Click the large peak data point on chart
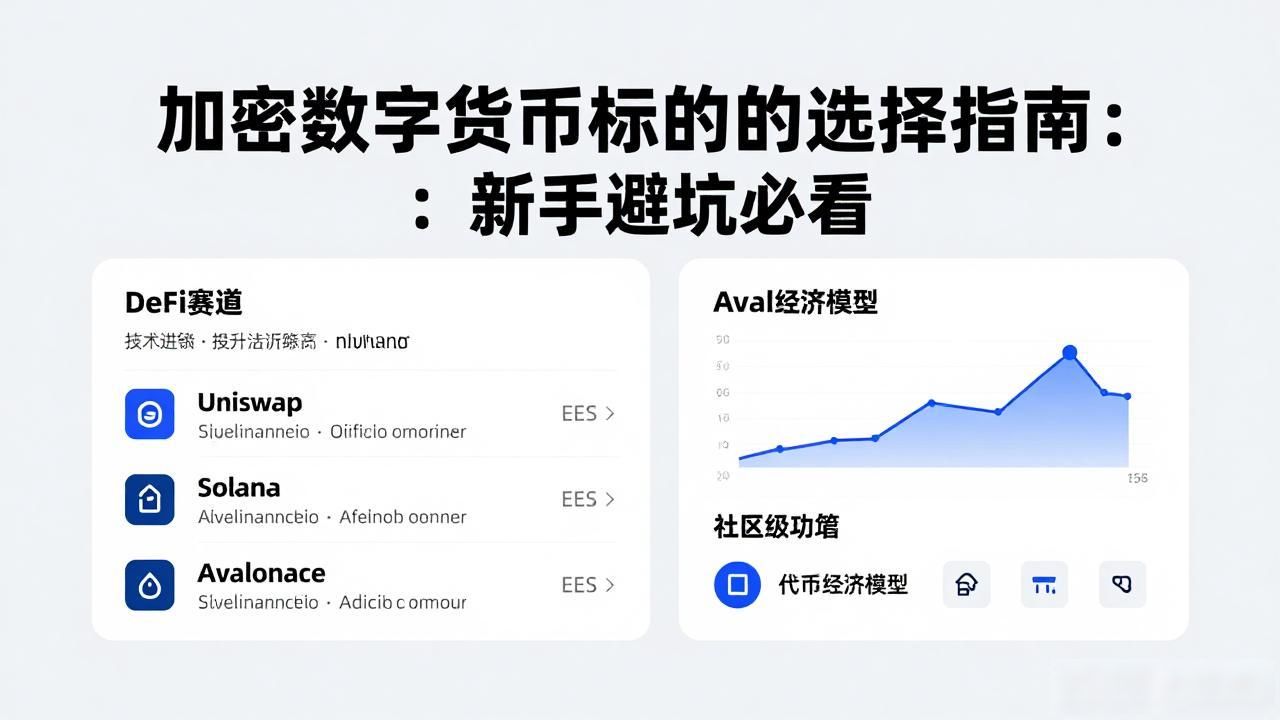The height and width of the screenshot is (720, 1280). (x=1069, y=352)
